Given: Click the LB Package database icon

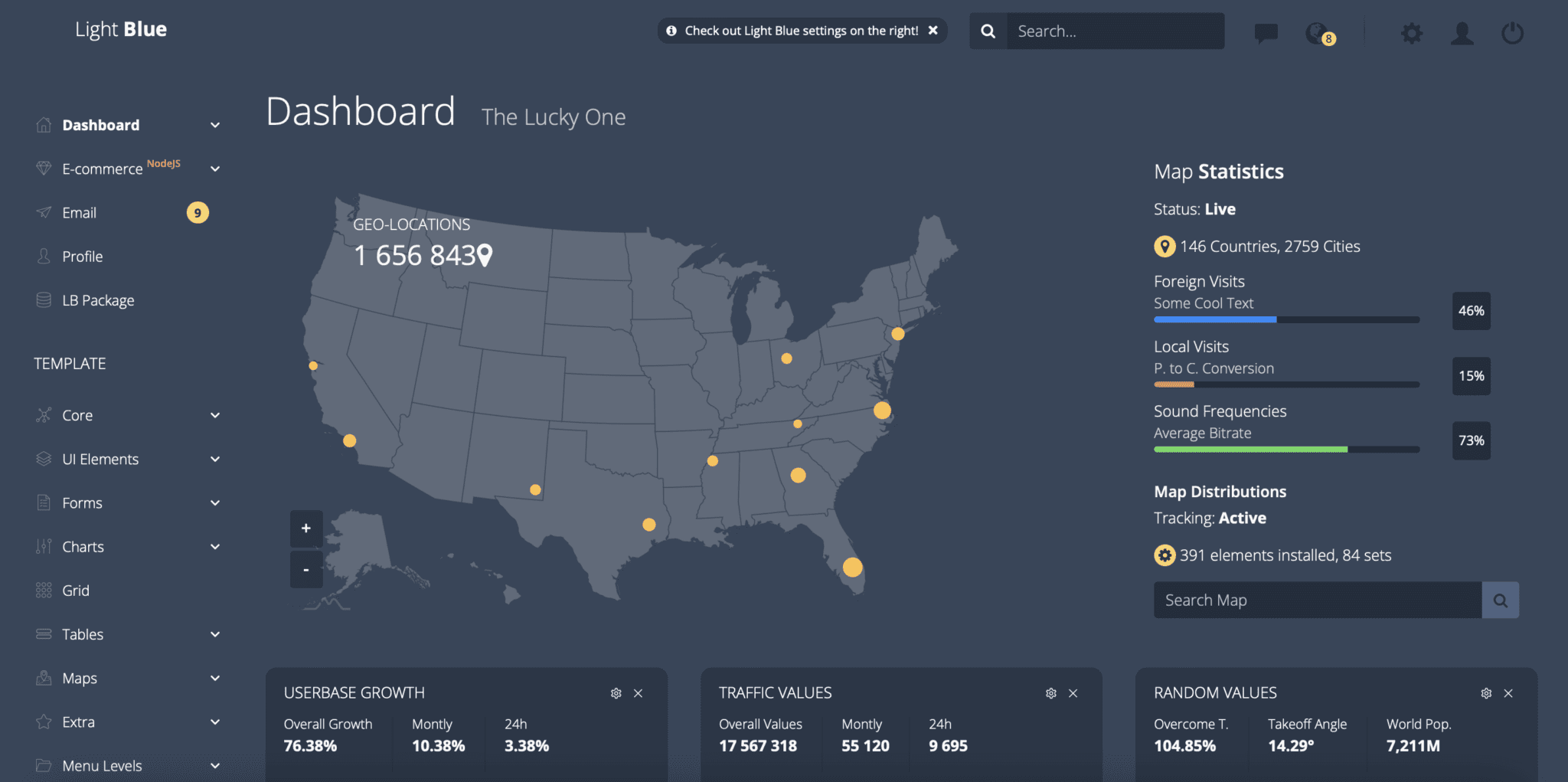Looking at the screenshot, I should tap(44, 299).
